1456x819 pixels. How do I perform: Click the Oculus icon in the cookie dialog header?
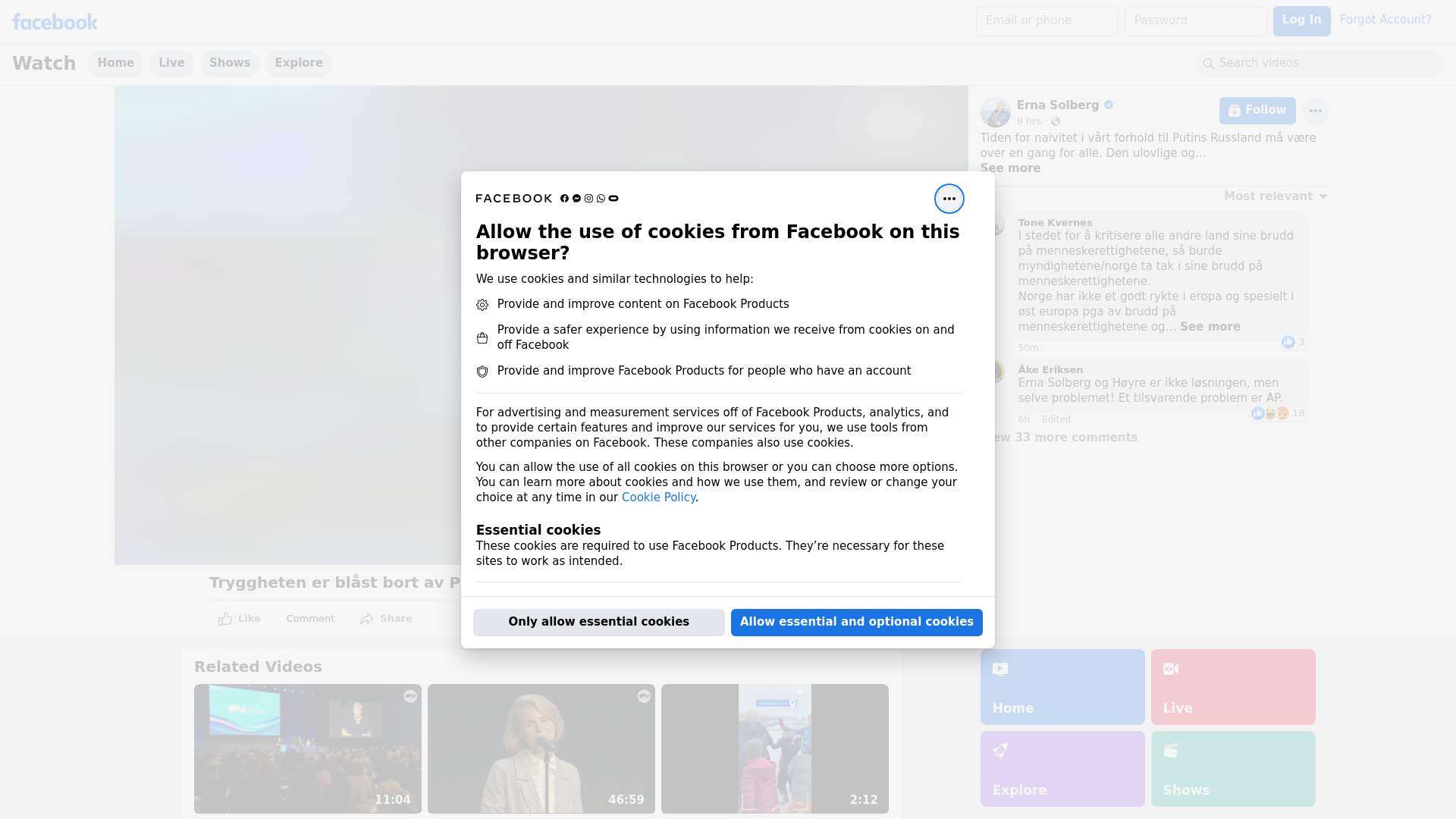tap(613, 199)
